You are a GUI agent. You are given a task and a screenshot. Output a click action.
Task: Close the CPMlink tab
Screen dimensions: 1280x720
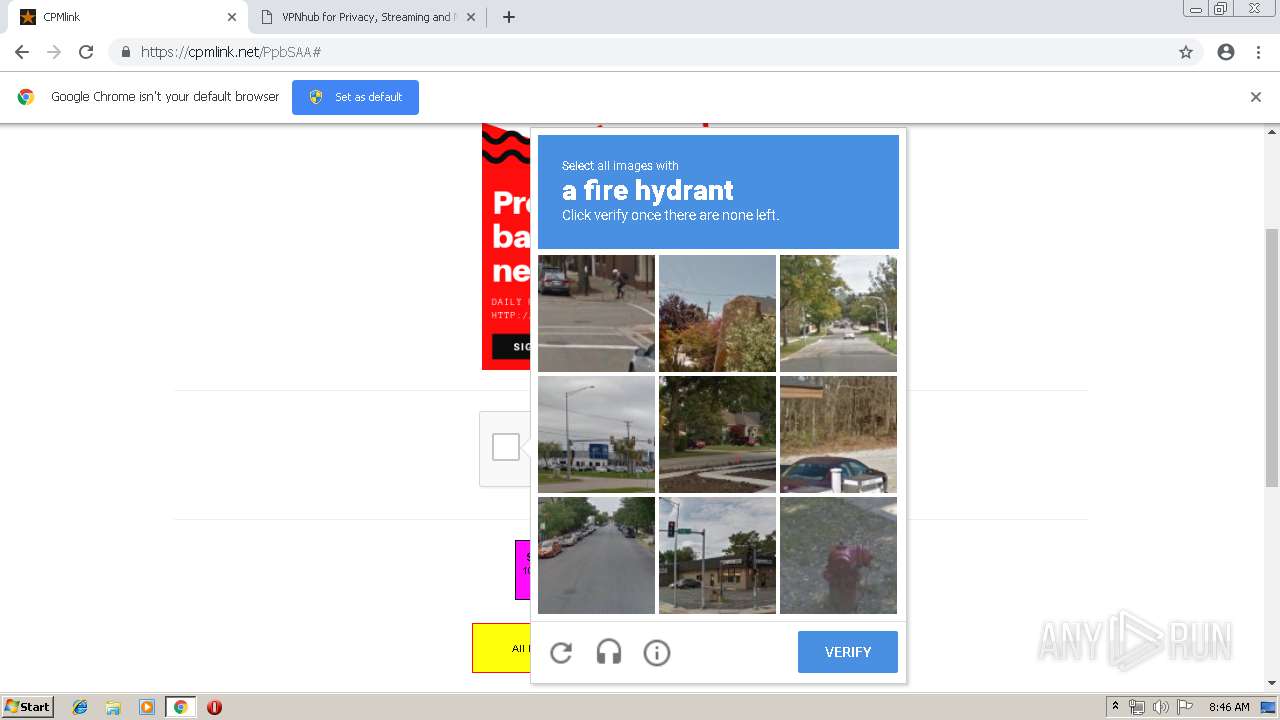[x=232, y=17]
